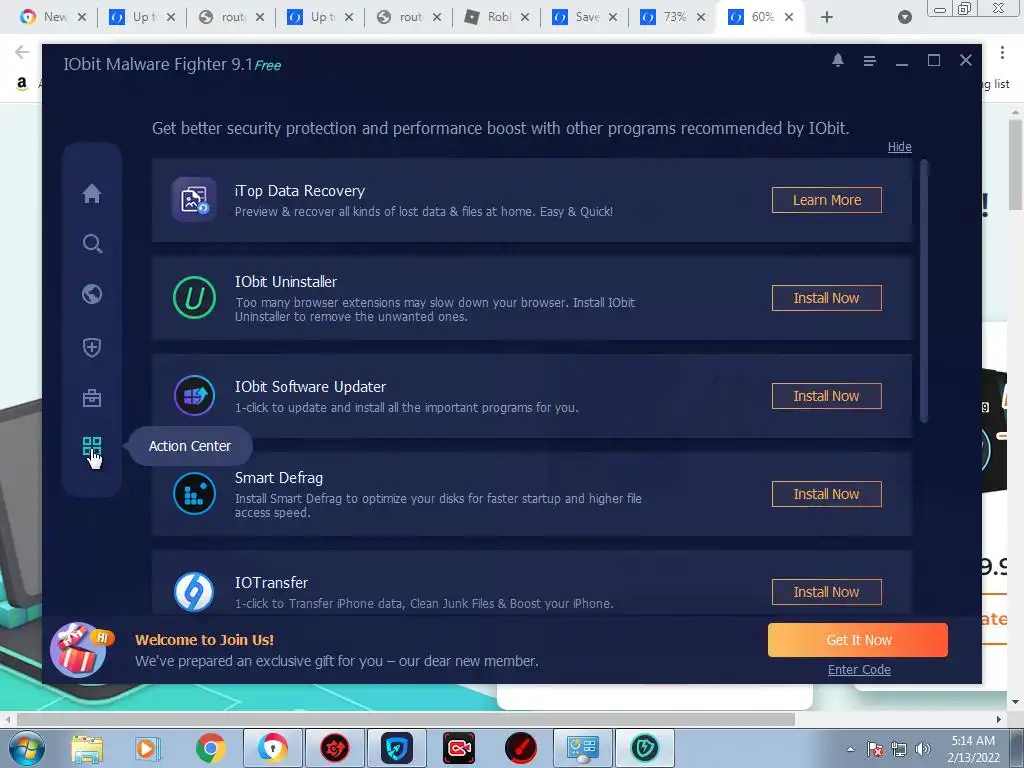Click the Enter Code link
Viewport: 1024px width, 768px height.
pos(859,669)
